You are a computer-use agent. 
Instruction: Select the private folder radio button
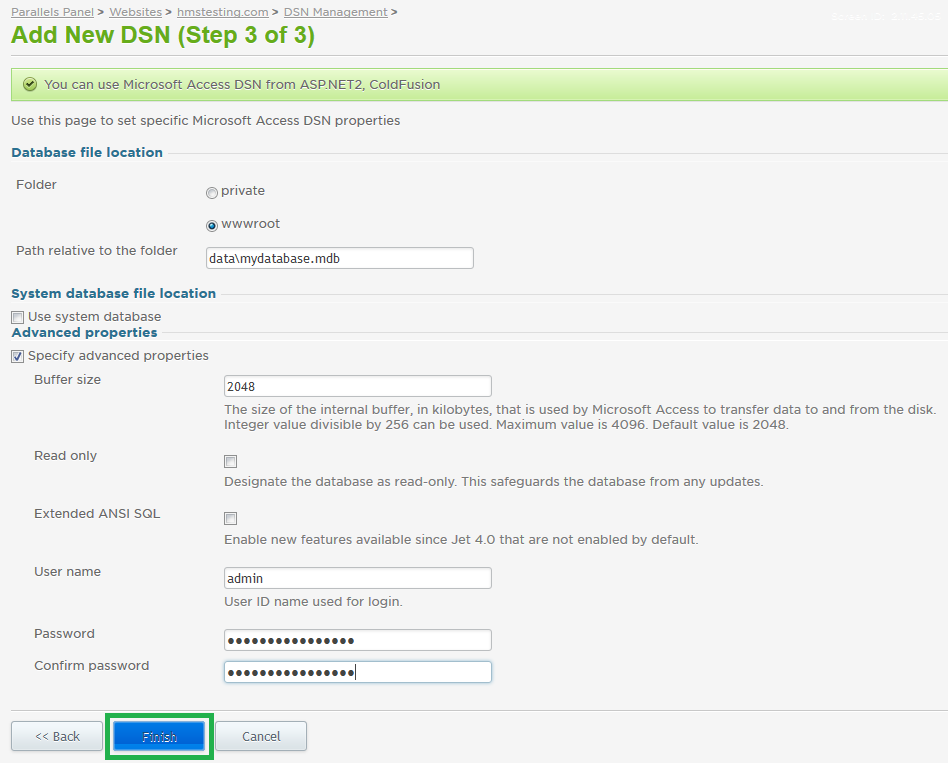(x=212, y=193)
